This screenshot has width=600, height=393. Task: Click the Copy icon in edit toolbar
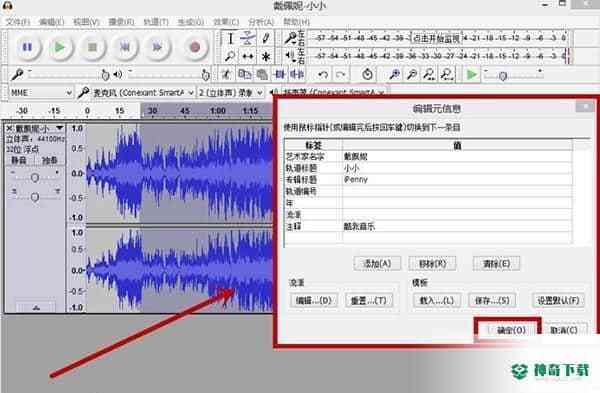(244, 74)
